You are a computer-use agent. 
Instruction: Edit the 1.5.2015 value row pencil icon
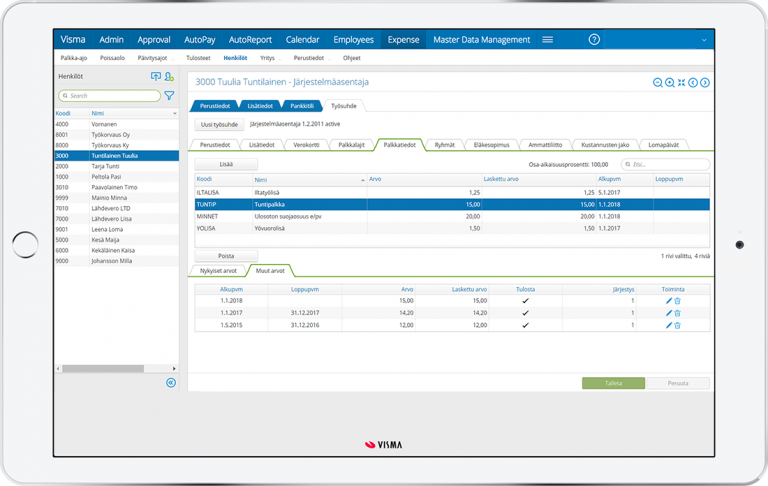(669, 325)
